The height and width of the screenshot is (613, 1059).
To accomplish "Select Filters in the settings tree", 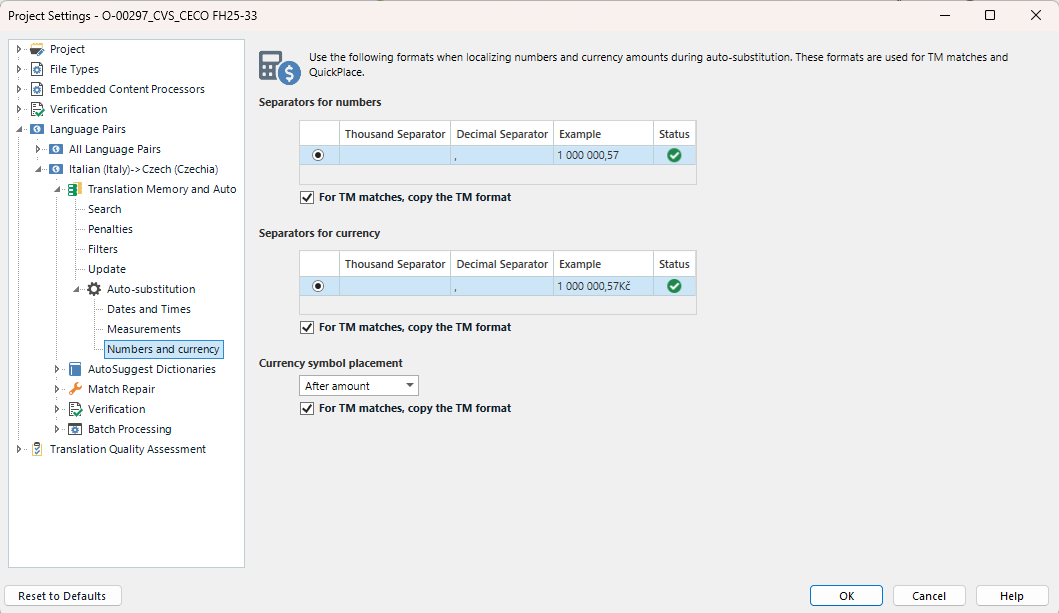I will coord(103,249).
